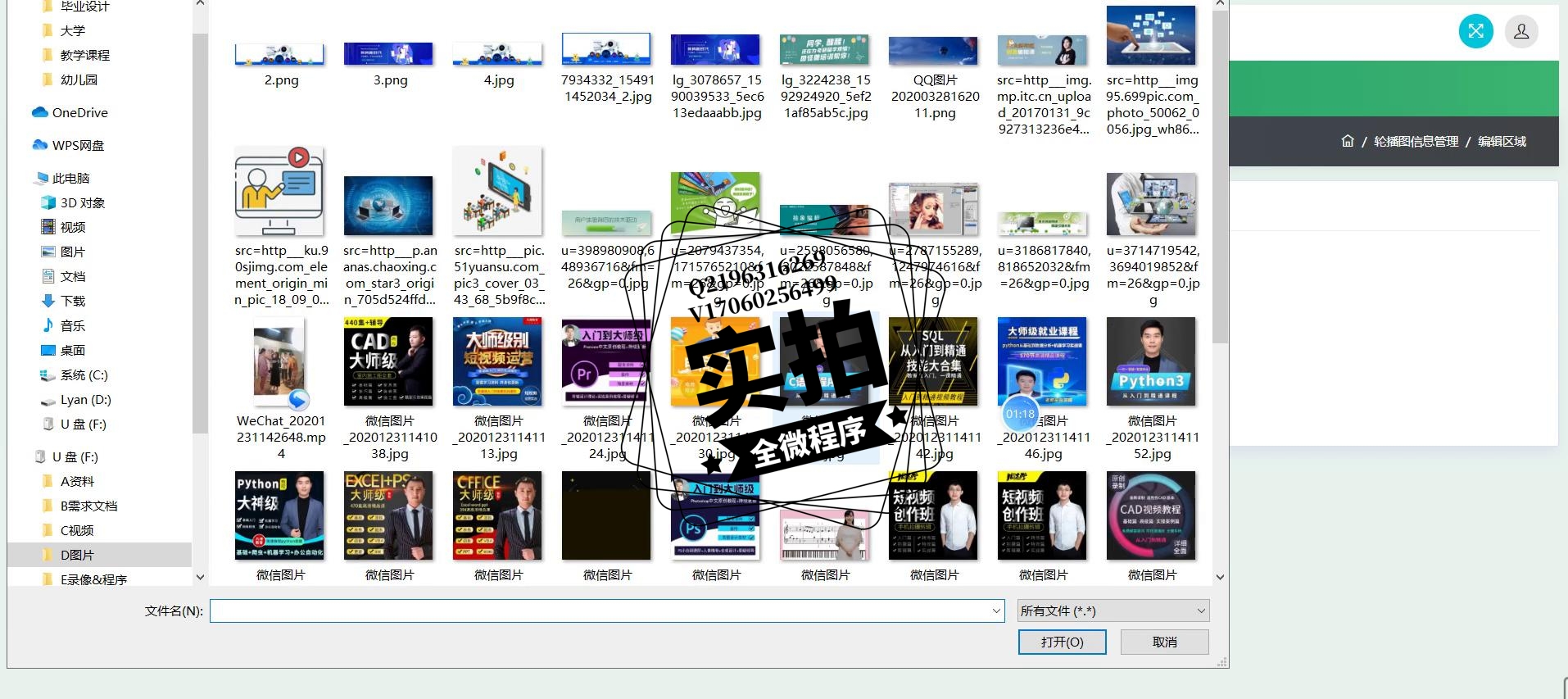Click the fullscreen toggle icon in web page
This screenshot has width=1568, height=699.
[x=1475, y=31]
